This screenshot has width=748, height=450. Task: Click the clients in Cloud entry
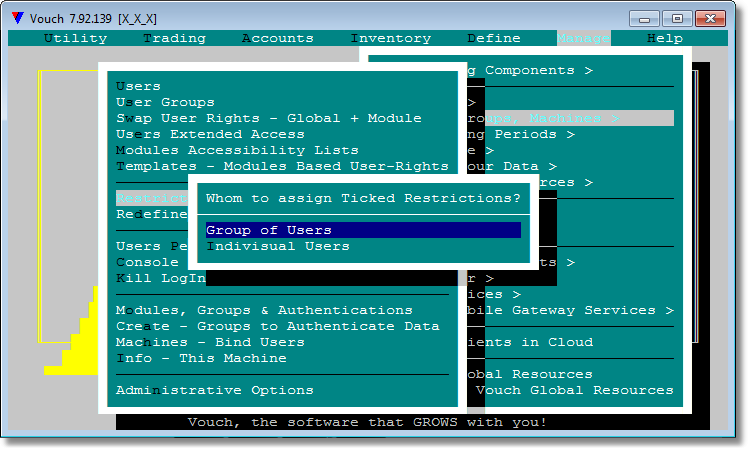click(530, 342)
